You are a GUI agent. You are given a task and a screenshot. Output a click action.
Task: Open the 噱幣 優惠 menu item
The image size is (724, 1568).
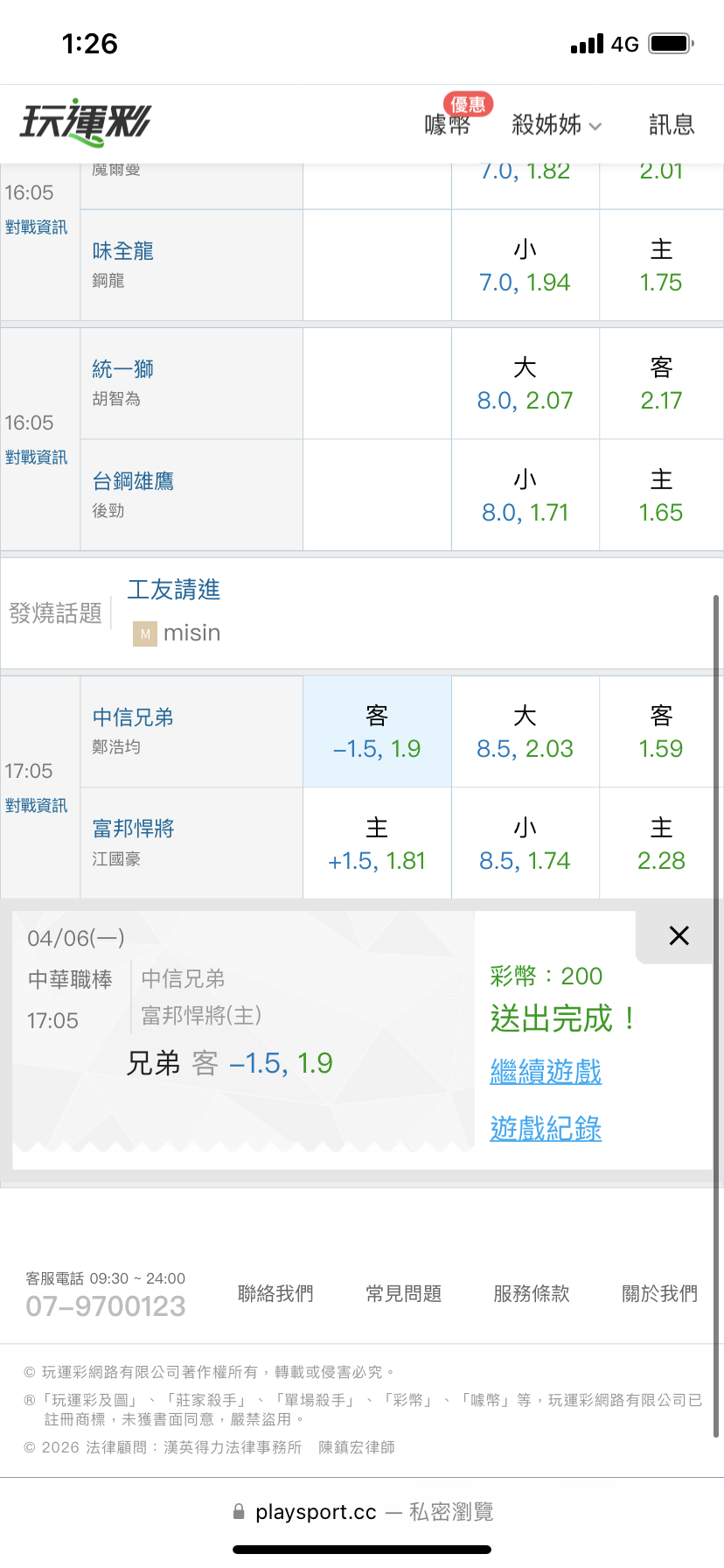coord(449,124)
